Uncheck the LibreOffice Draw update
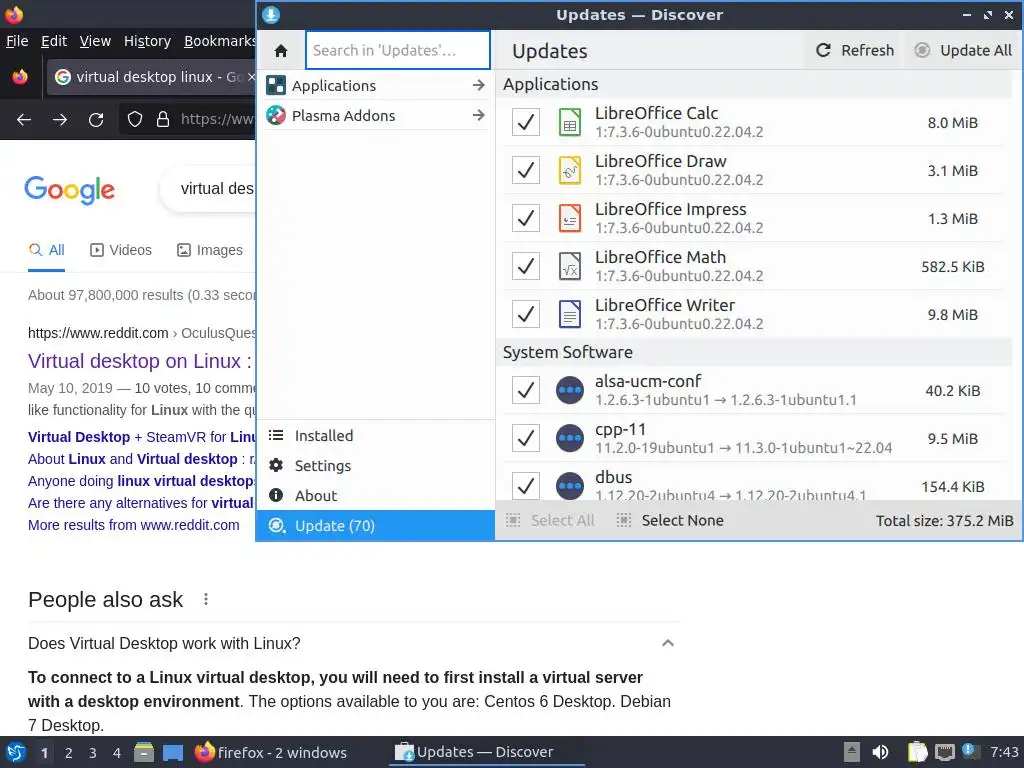Image resolution: width=1024 pixels, height=768 pixels. tap(526, 170)
